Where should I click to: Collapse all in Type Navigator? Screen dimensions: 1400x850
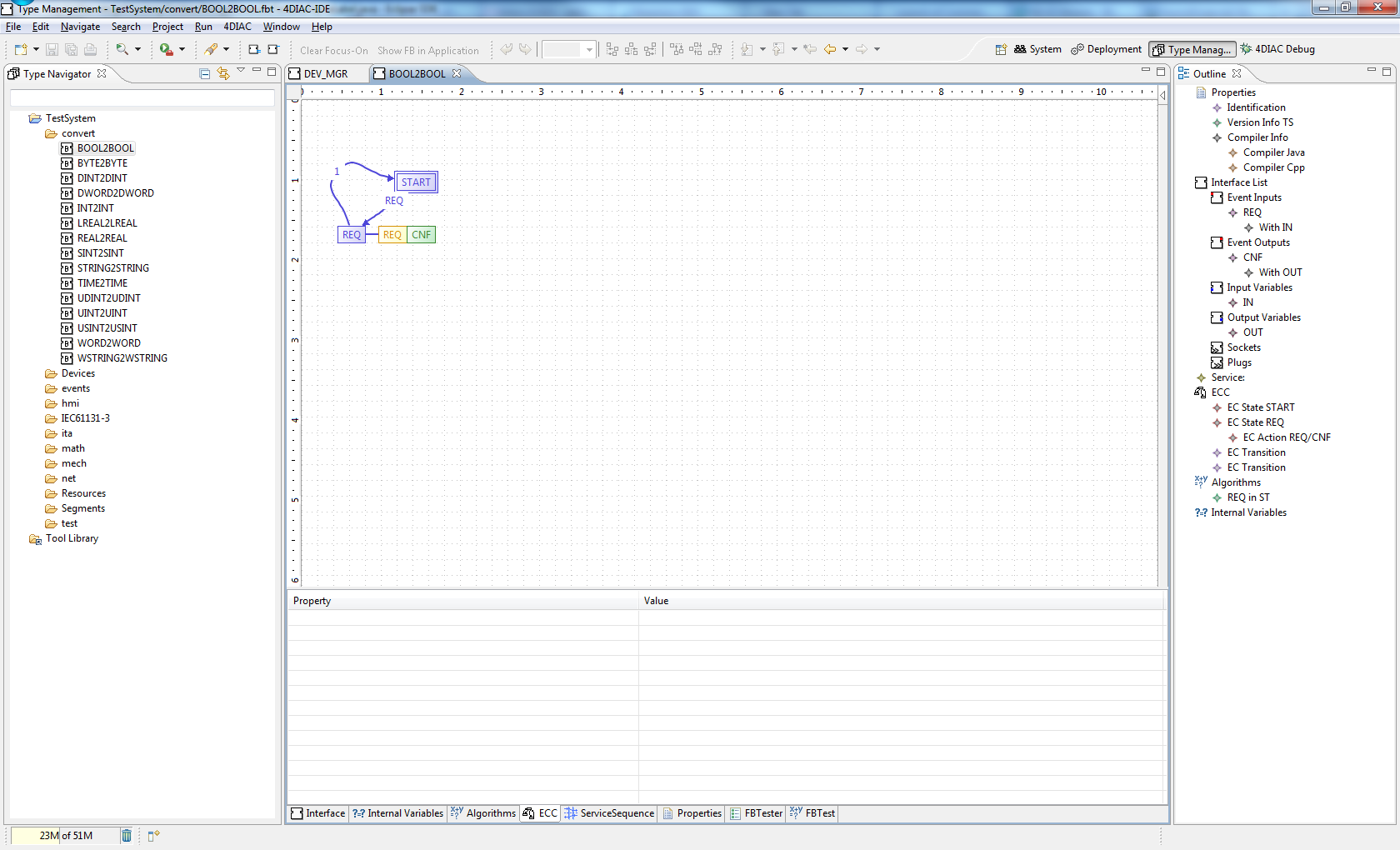tap(205, 73)
